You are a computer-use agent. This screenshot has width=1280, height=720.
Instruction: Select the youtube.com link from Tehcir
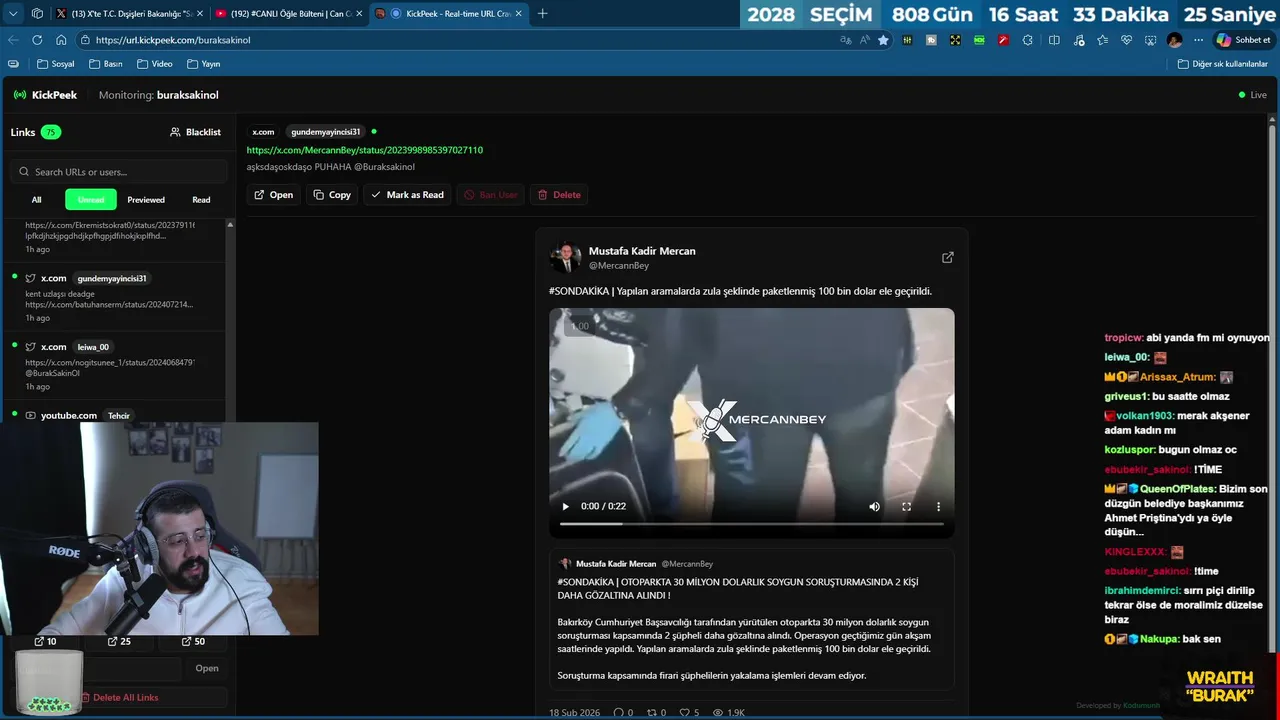(114, 414)
